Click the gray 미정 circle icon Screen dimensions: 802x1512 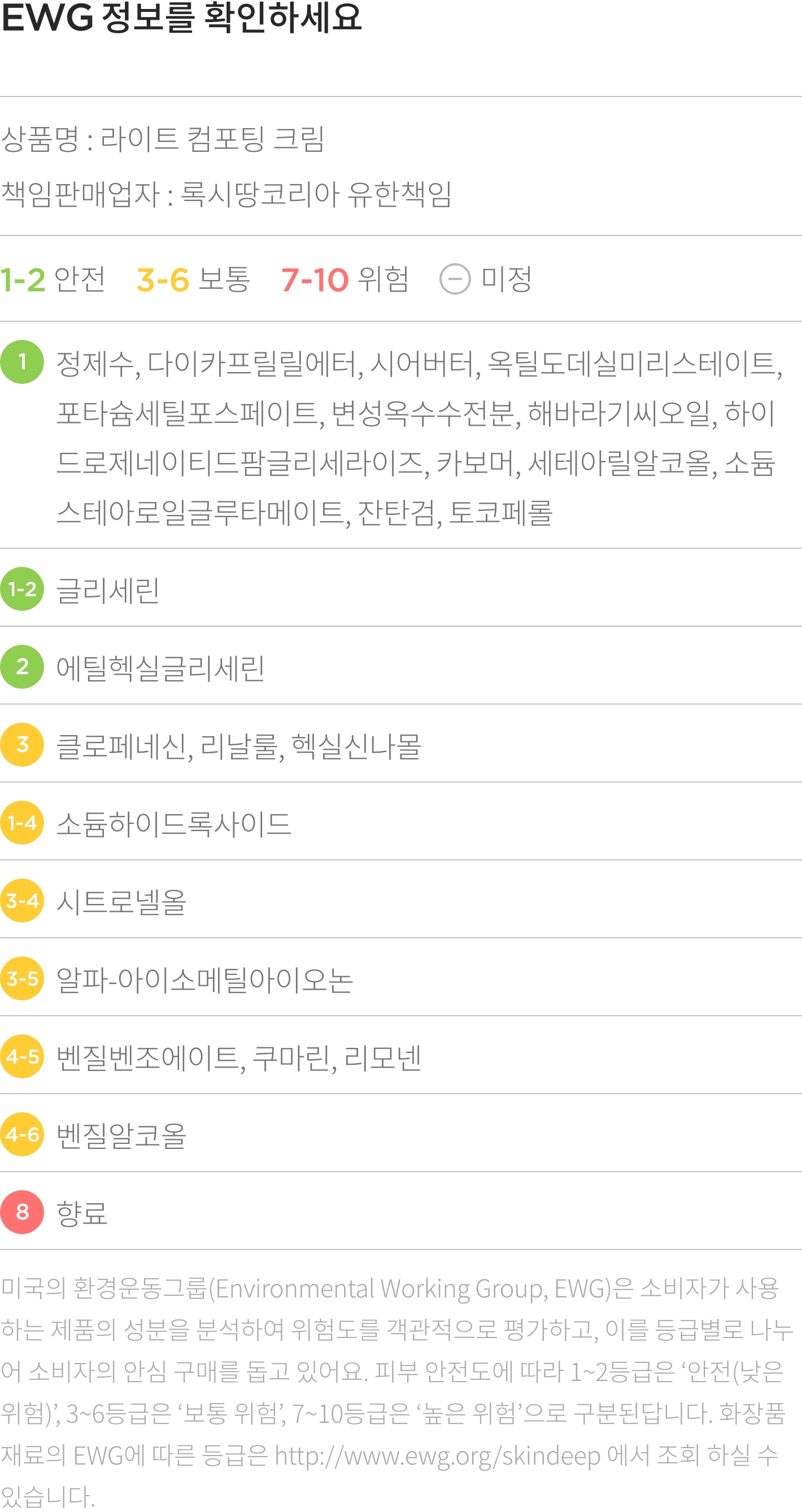(x=455, y=279)
